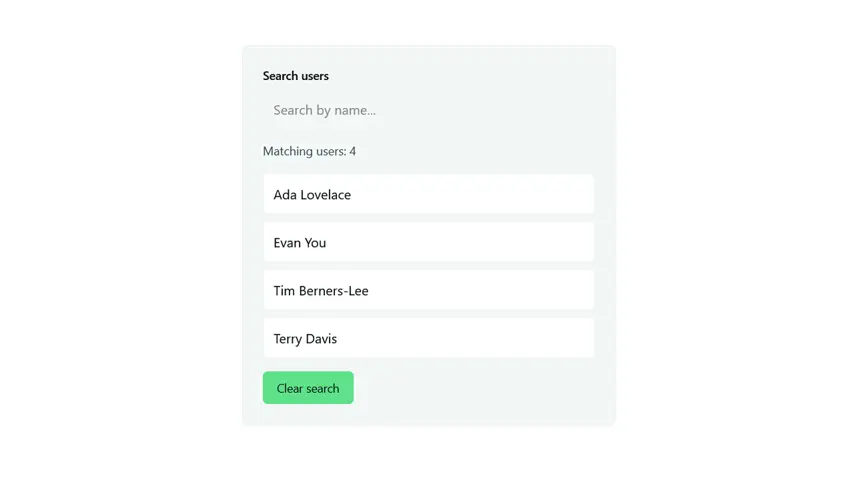This screenshot has height=480, width=854.
Task: Click the third result card, Tim Berners-Lee
Action: pyautogui.click(x=429, y=290)
